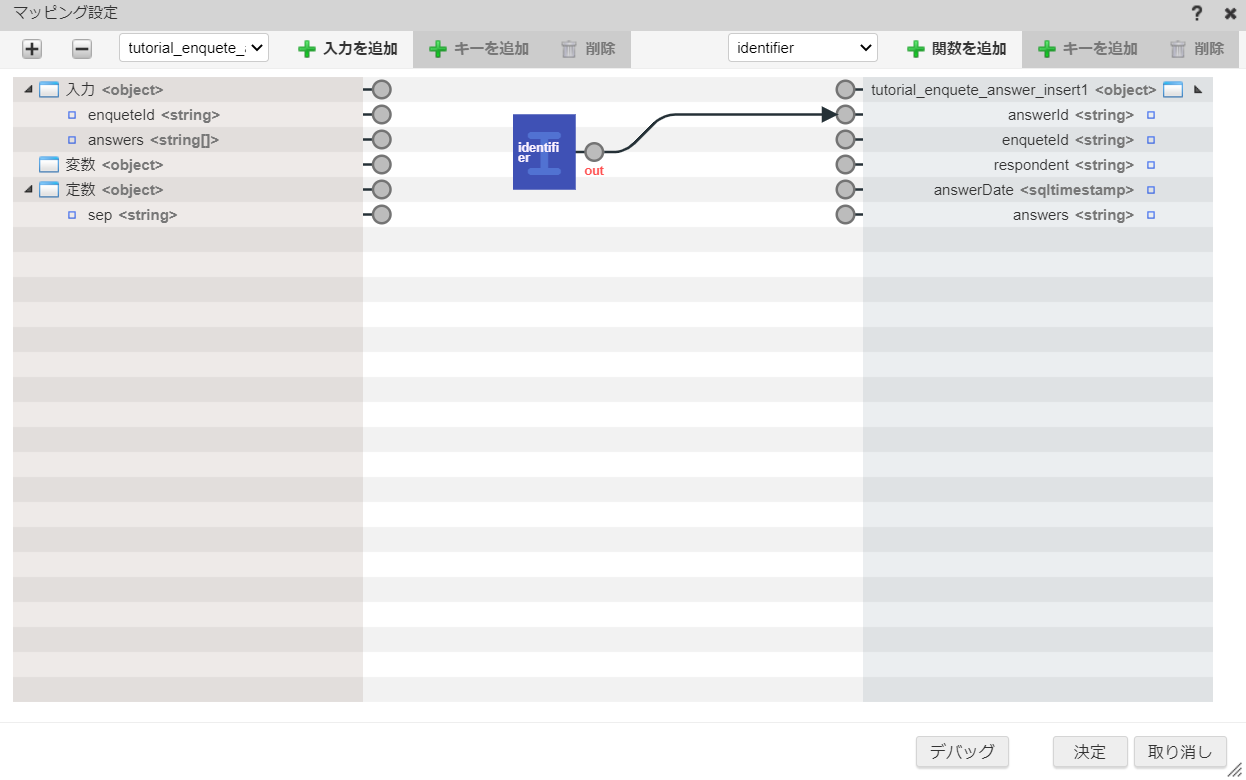Click the 取り消し button

(x=1180, y=752)
